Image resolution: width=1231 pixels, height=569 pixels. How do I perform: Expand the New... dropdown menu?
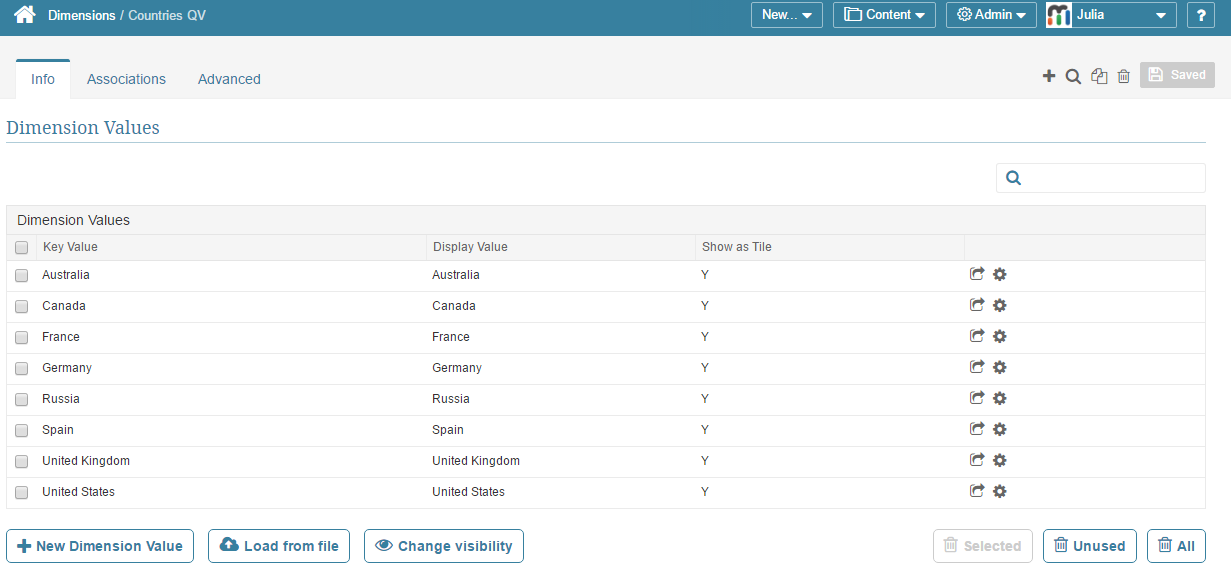pyautogui.click(x=786, y=15)
